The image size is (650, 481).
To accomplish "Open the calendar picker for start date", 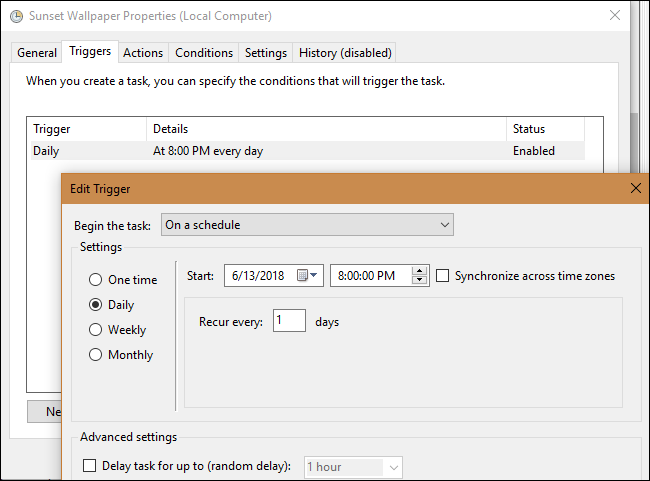I will pyautogui.click(x=307, y=275).
